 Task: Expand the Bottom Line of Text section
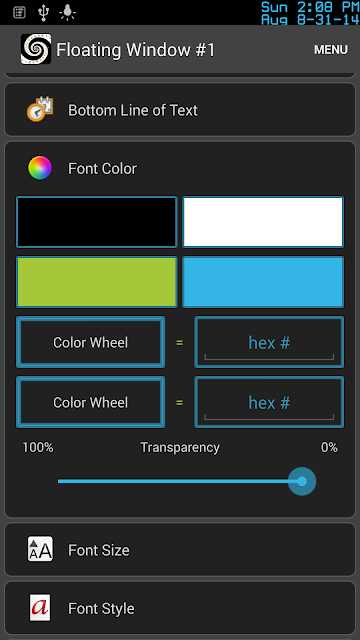[180, 109]
